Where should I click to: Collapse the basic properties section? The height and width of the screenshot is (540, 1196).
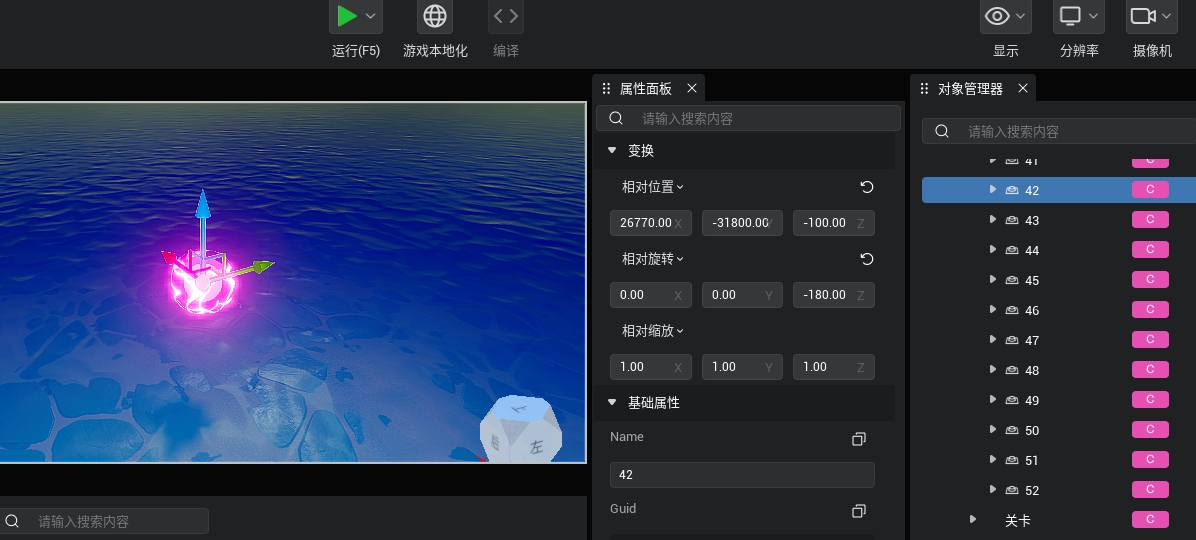[x=612, y=403]
